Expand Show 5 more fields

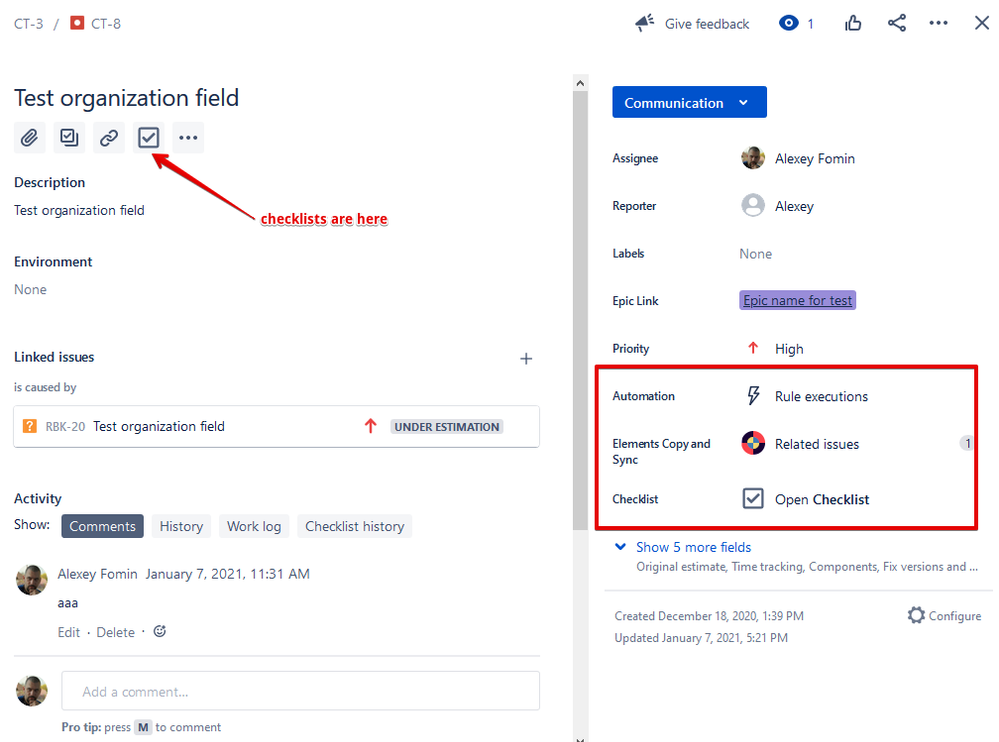[693, 547]
